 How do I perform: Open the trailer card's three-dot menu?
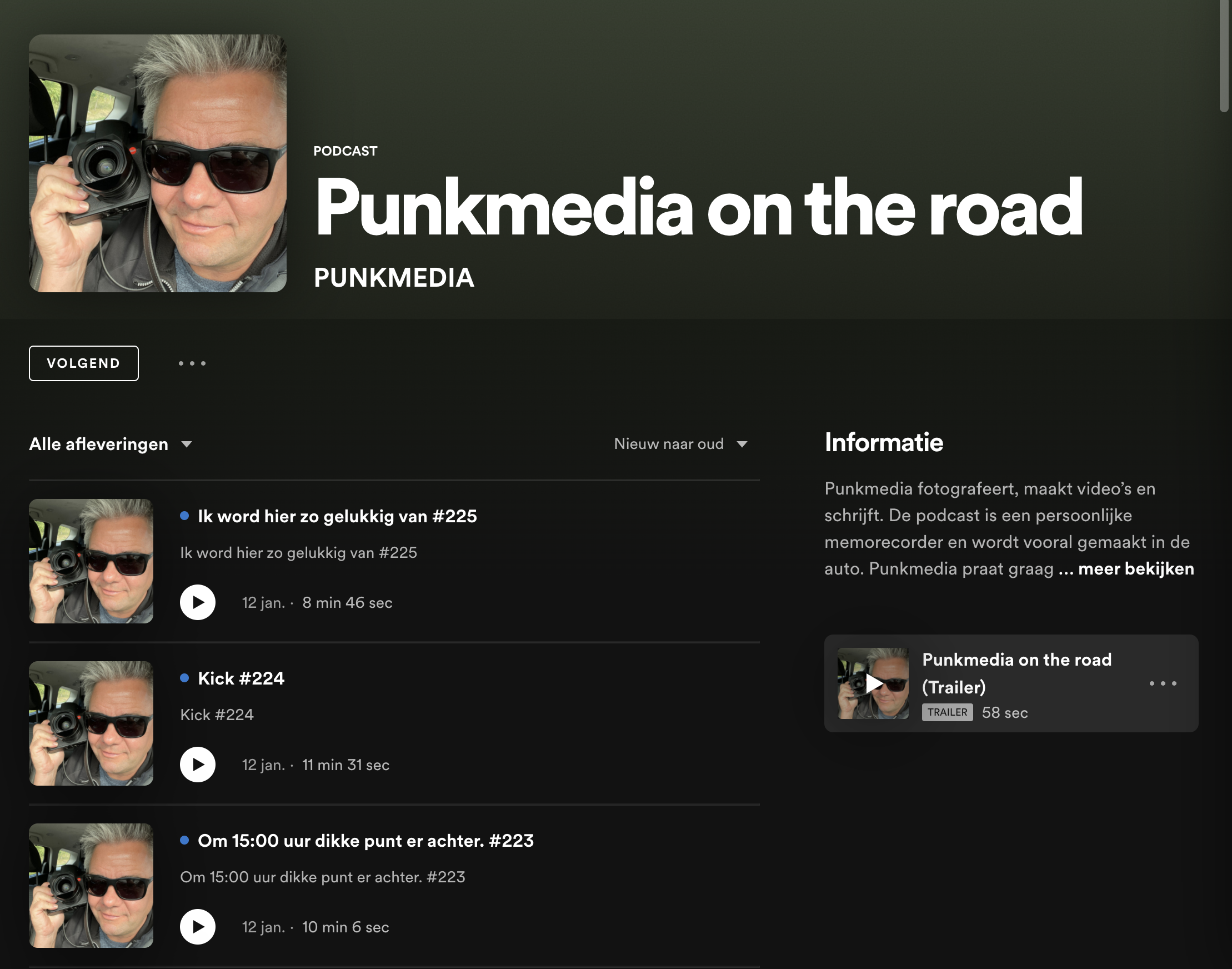coord(1163,683)
